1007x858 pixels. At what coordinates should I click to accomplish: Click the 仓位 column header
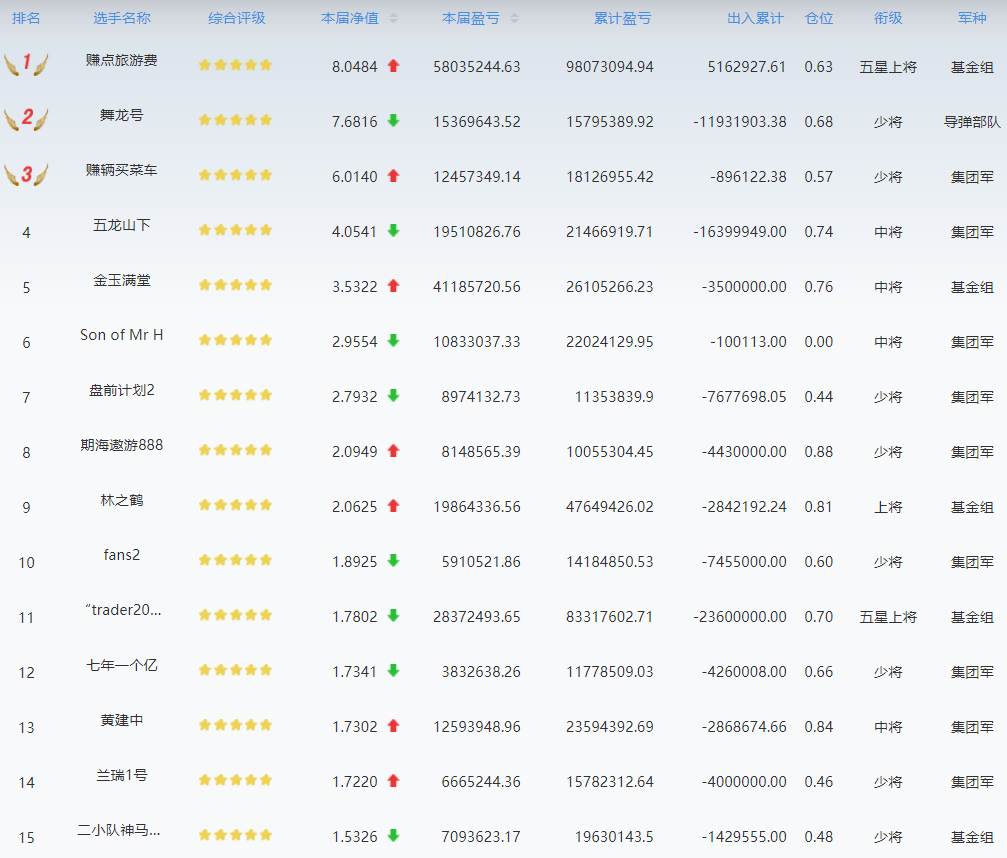coord(819,18)
